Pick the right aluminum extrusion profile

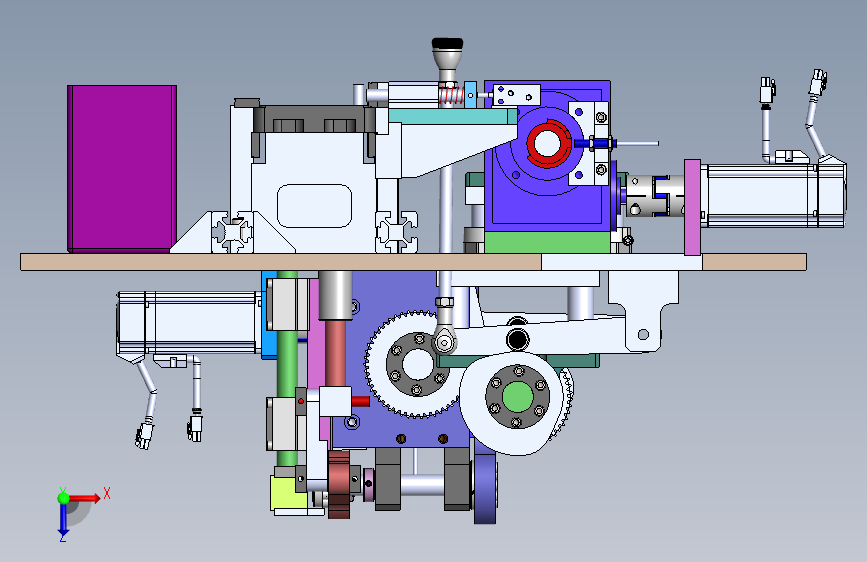[396, 232]
